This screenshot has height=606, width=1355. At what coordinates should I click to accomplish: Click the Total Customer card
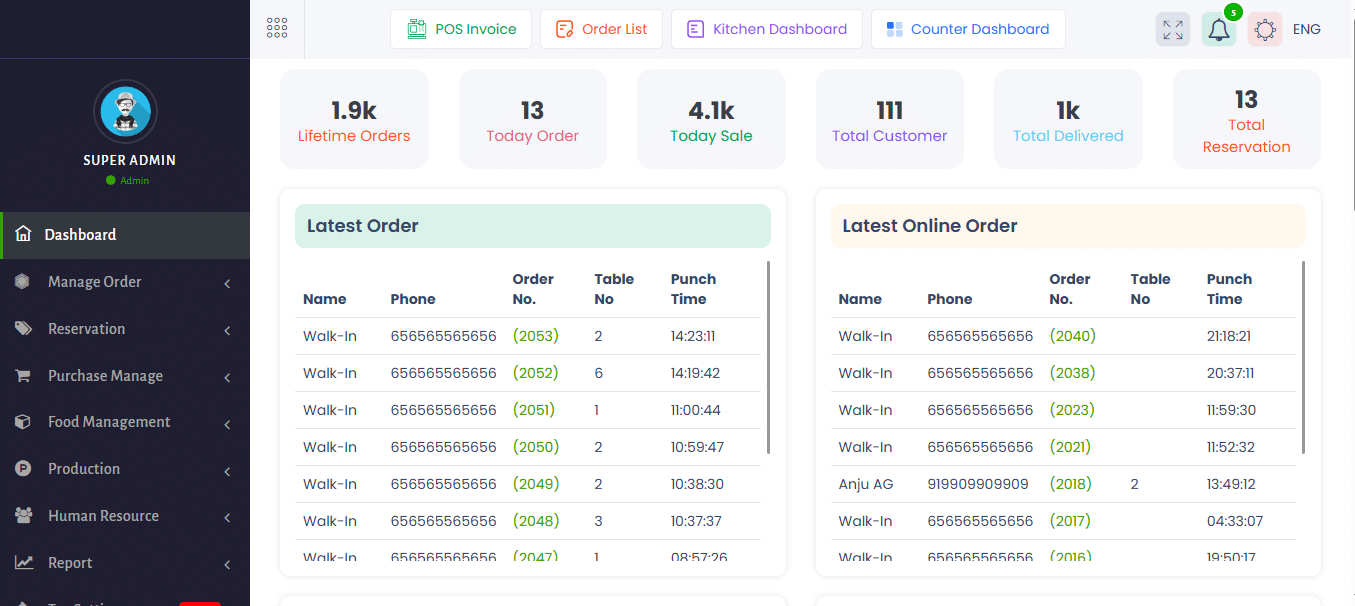890,119
